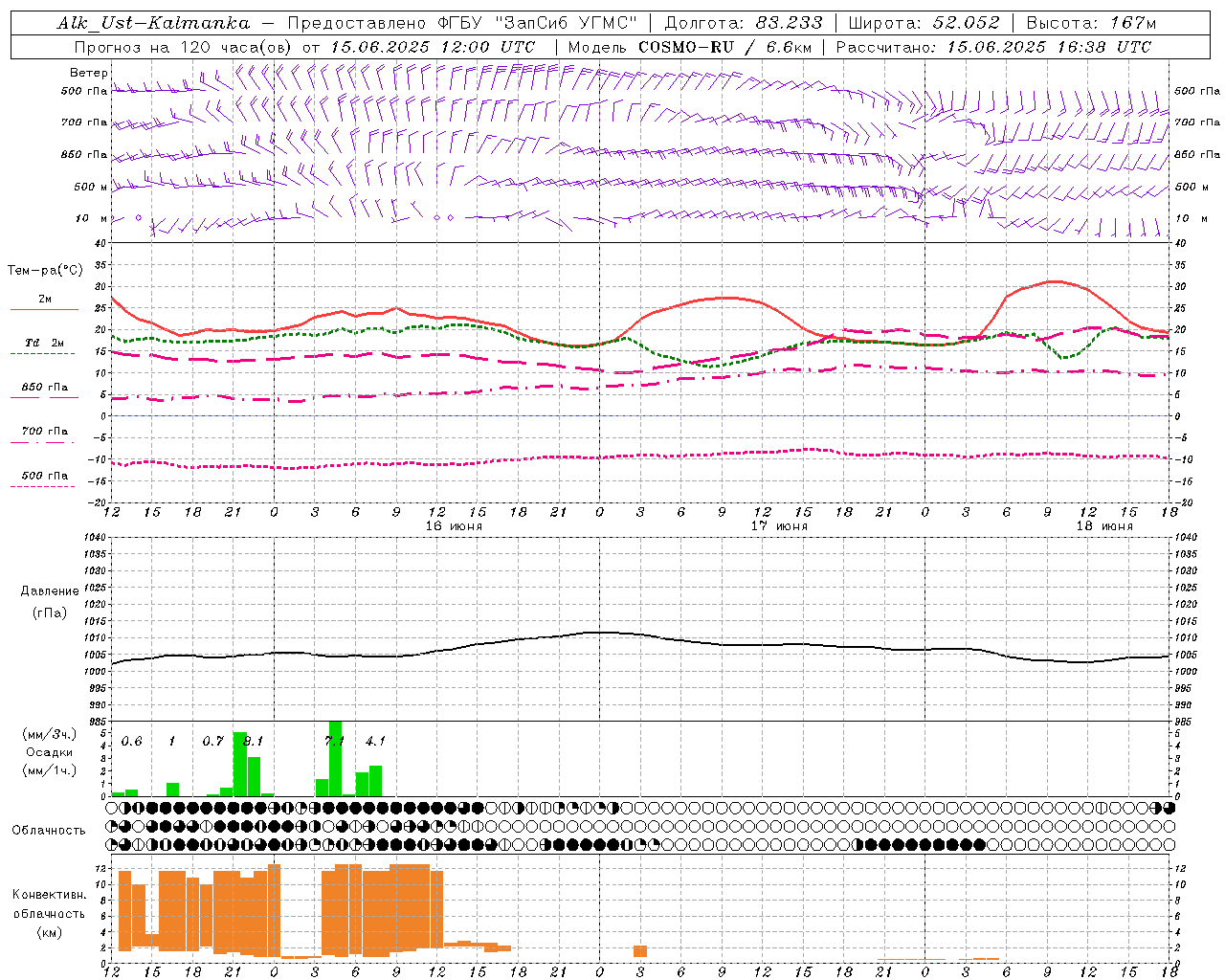Click the 700 гПа temperature legend entry
Viewport: 1225px width, 980px height.
45,431
